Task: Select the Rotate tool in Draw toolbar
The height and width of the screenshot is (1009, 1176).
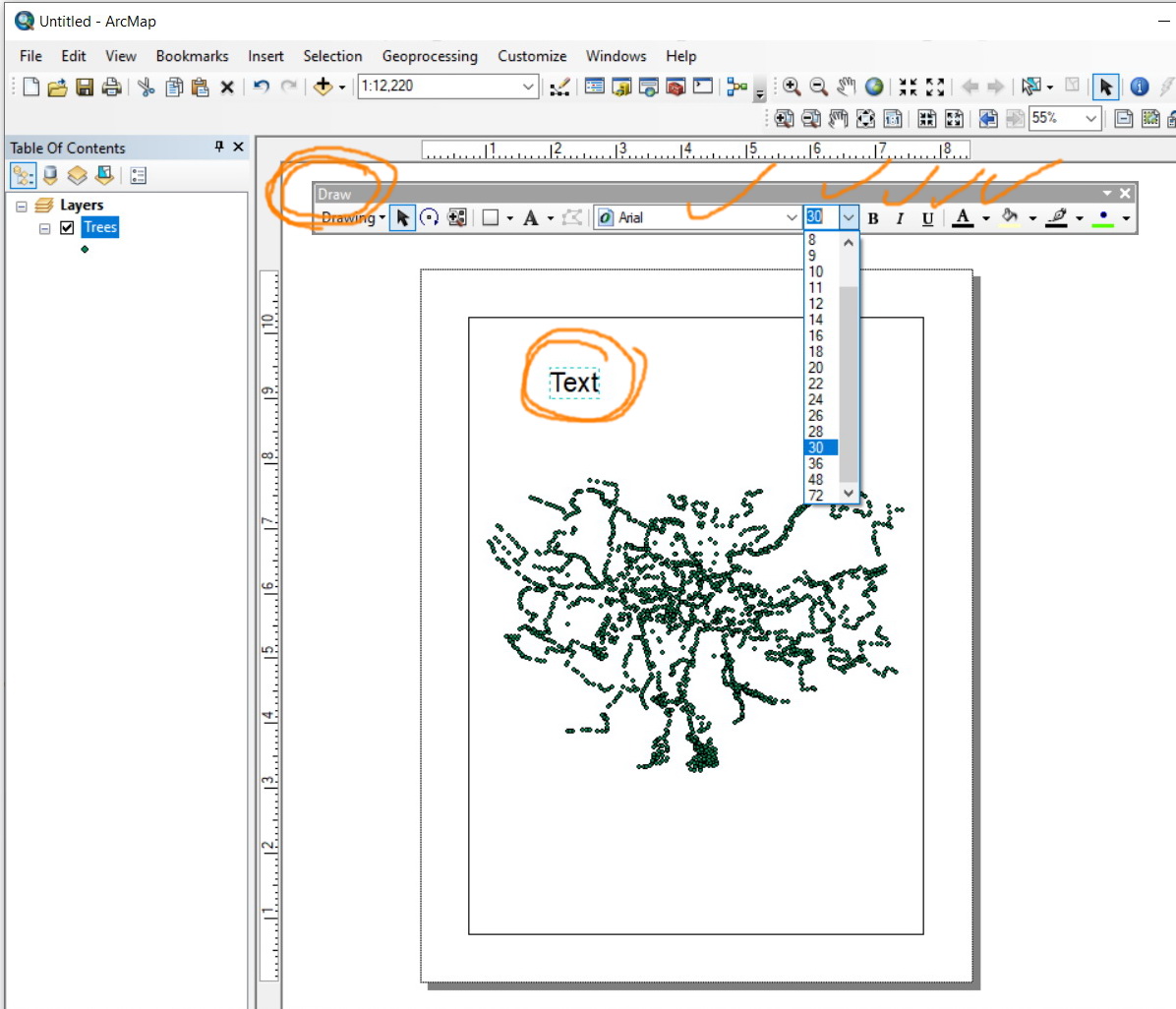Action: click(429, 217)
